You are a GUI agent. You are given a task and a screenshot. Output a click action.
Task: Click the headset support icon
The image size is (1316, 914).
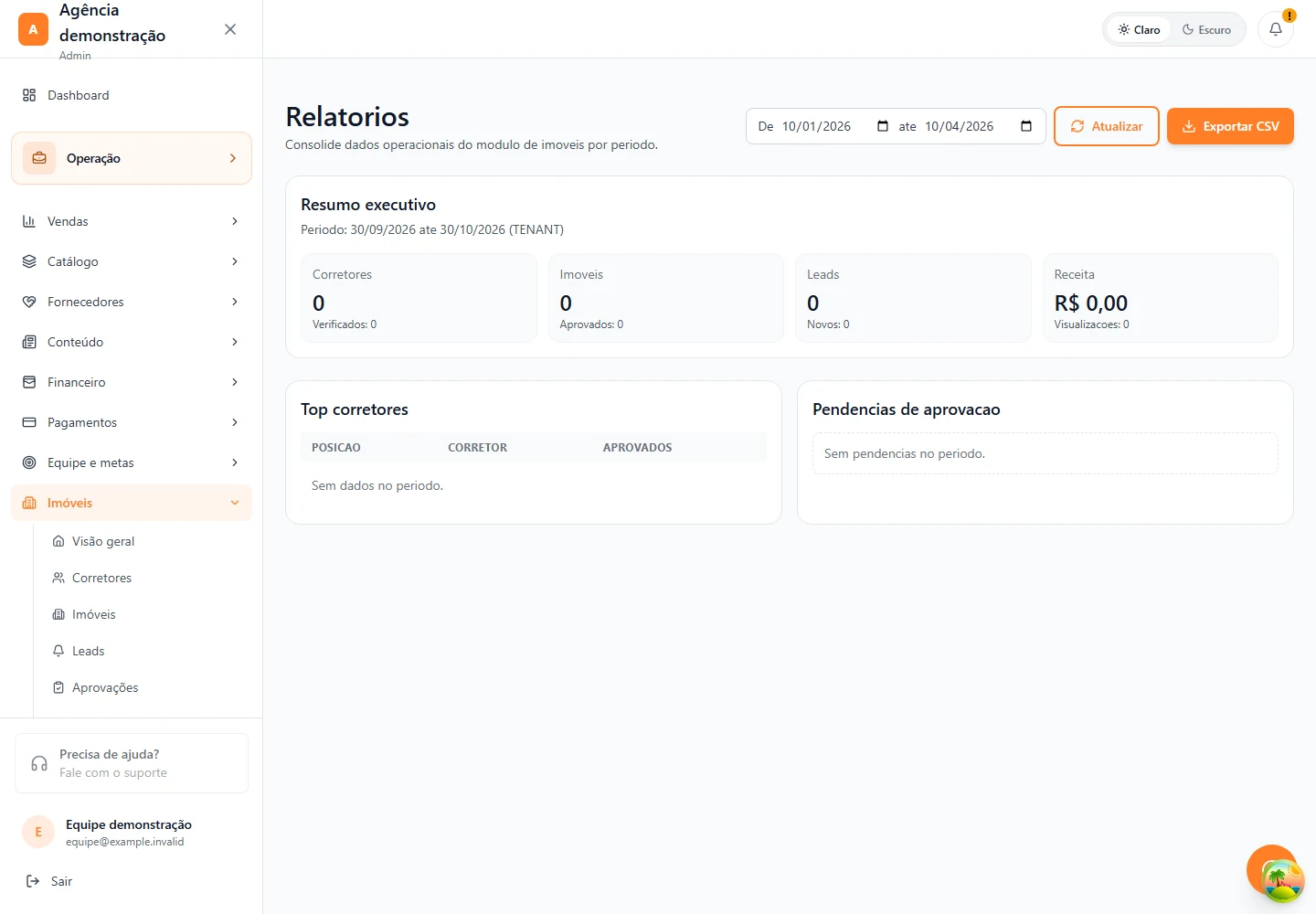(39, 763)
